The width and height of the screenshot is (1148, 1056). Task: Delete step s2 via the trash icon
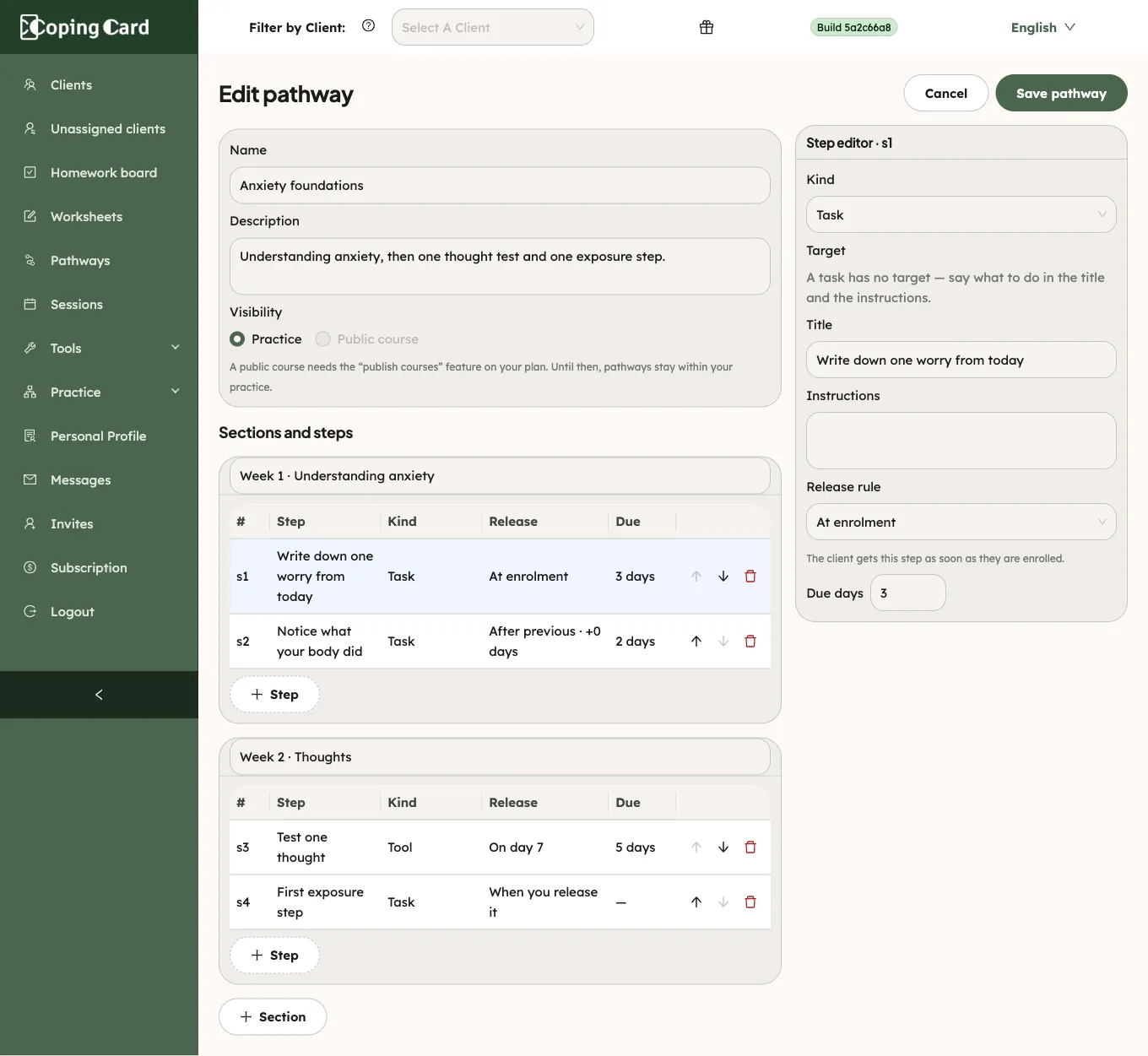click(750, 642)
